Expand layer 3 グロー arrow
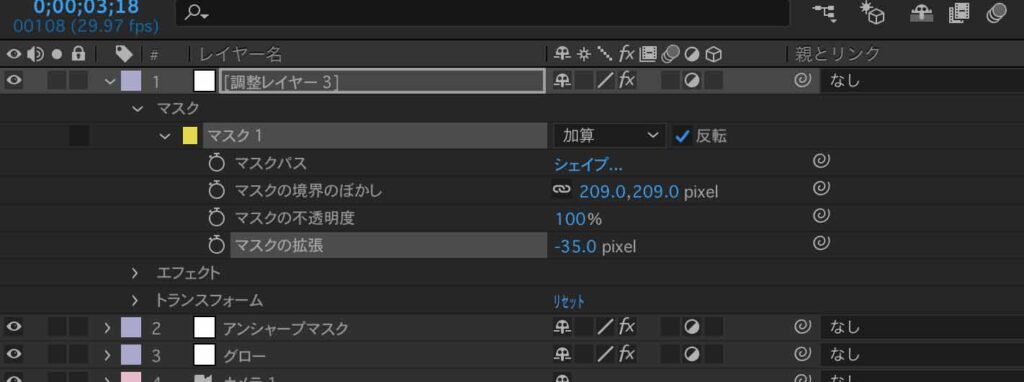 [x=108, y=355]
